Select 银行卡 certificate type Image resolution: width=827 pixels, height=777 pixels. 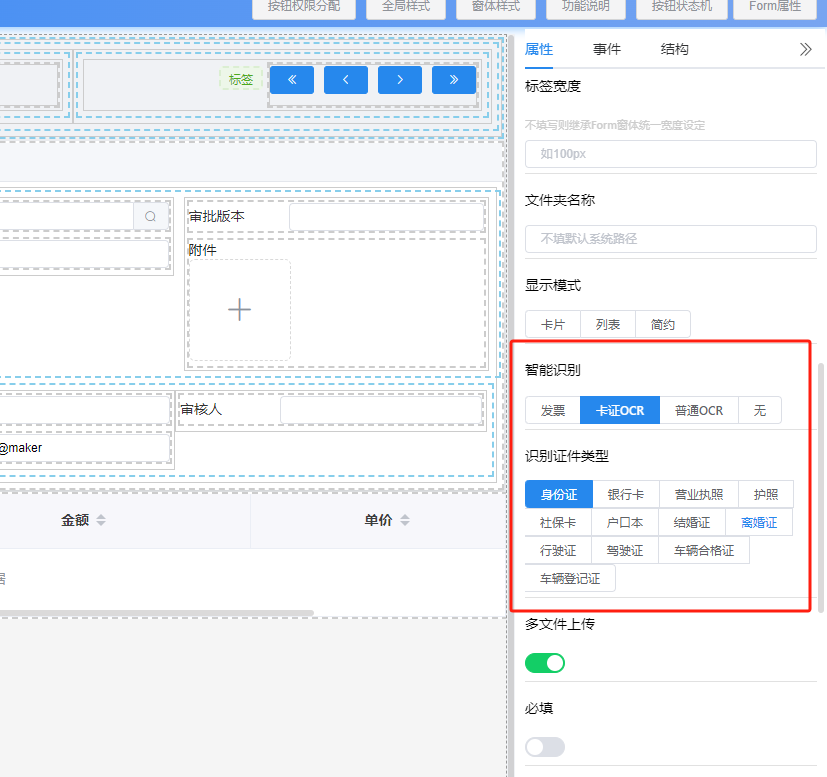[626, 495]
